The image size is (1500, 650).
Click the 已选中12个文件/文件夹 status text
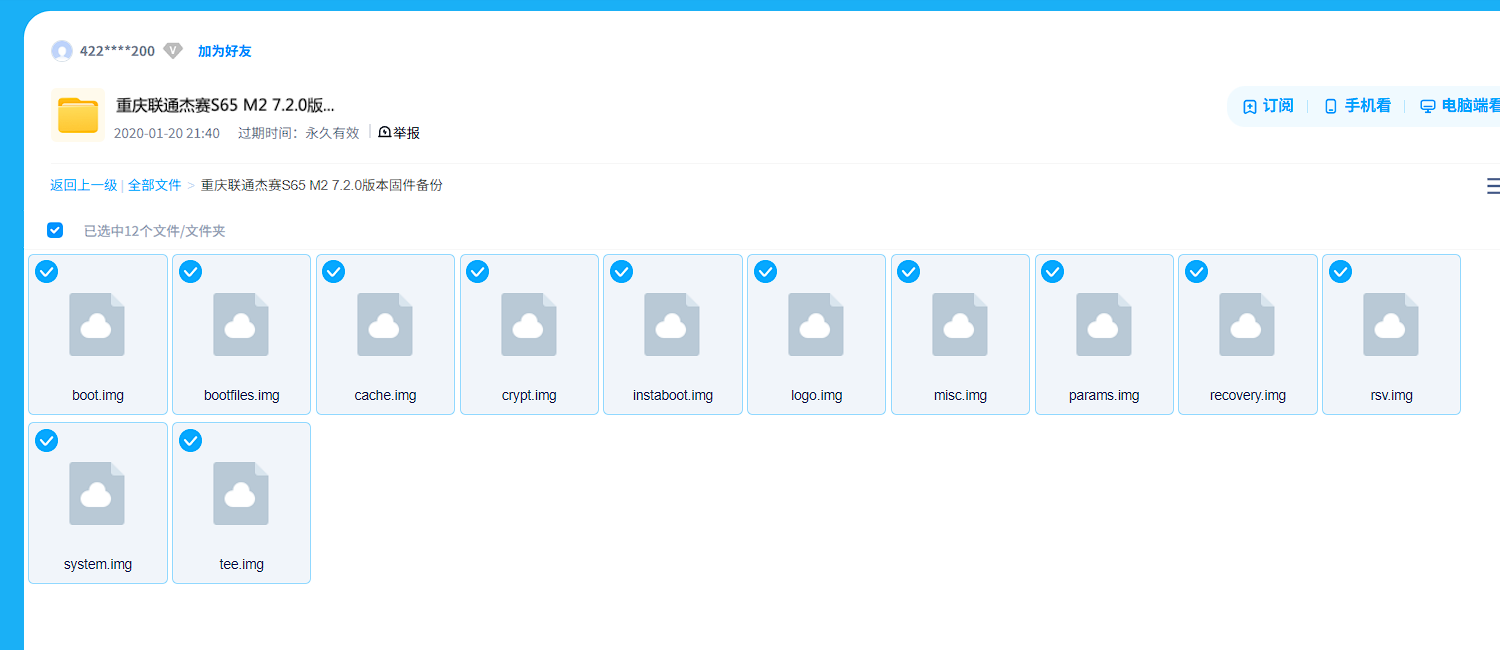pyautogui.click(x=155, y=231)
